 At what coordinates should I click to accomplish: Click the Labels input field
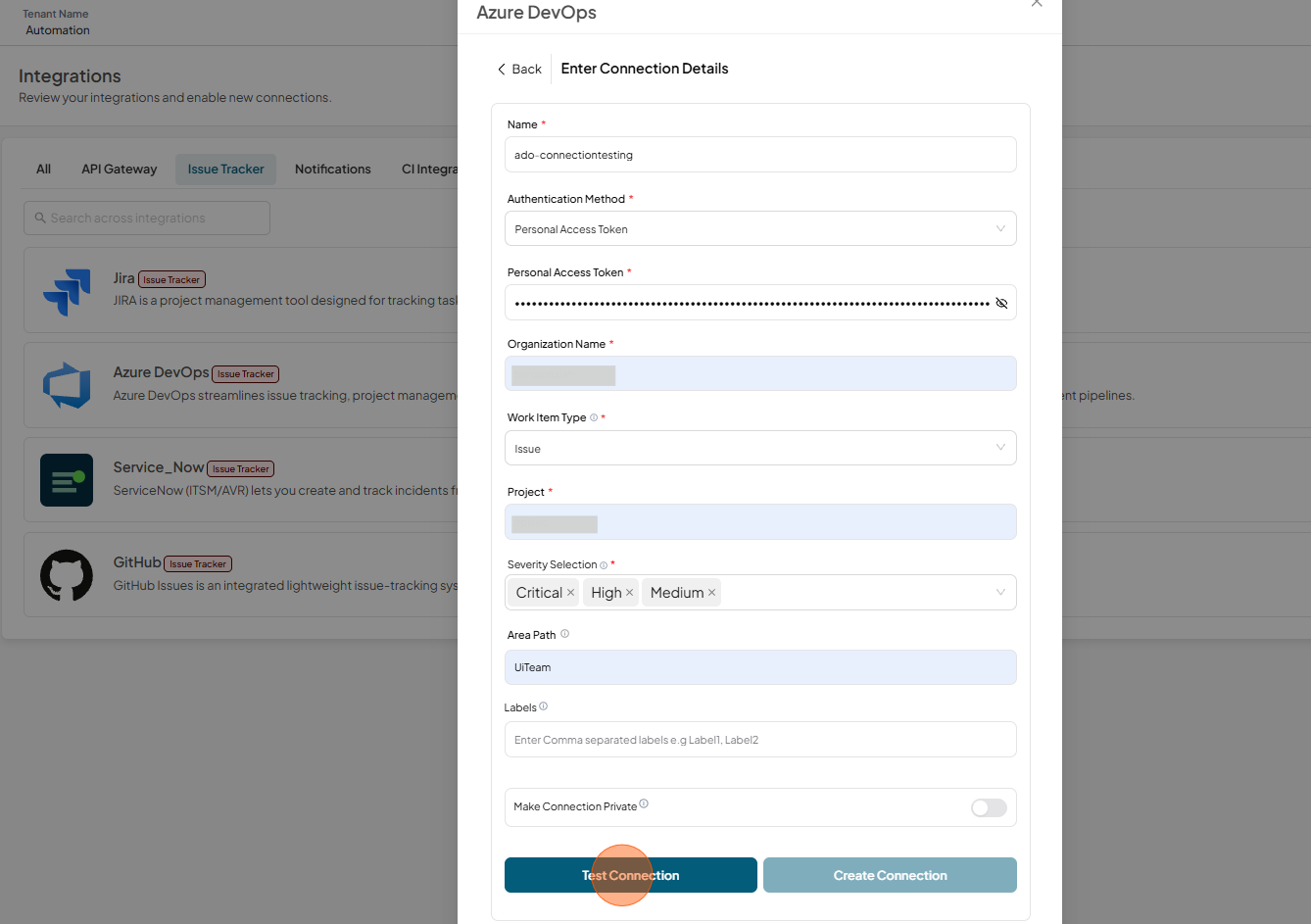760,740
